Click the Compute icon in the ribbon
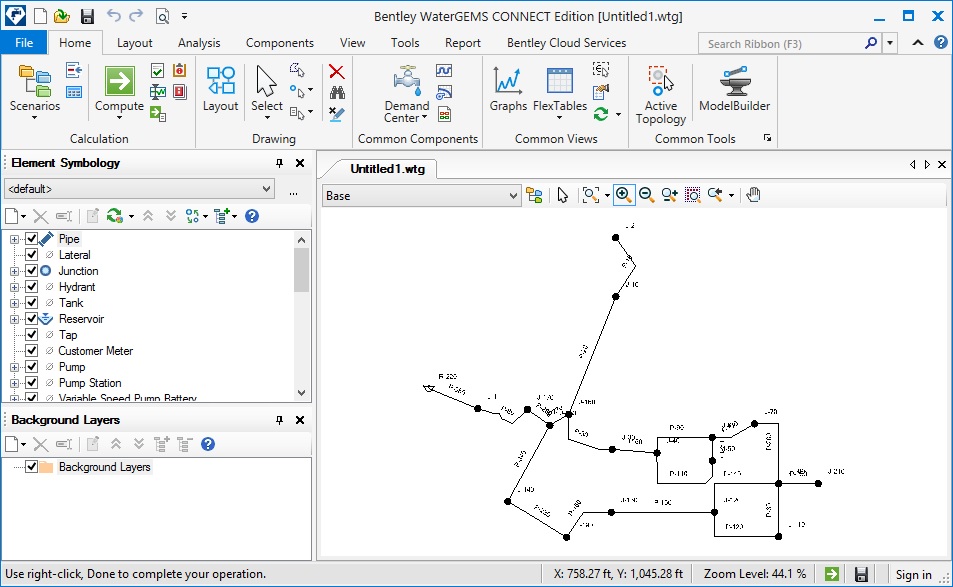This screenshot has width=953, height=587. pos(119,82)
